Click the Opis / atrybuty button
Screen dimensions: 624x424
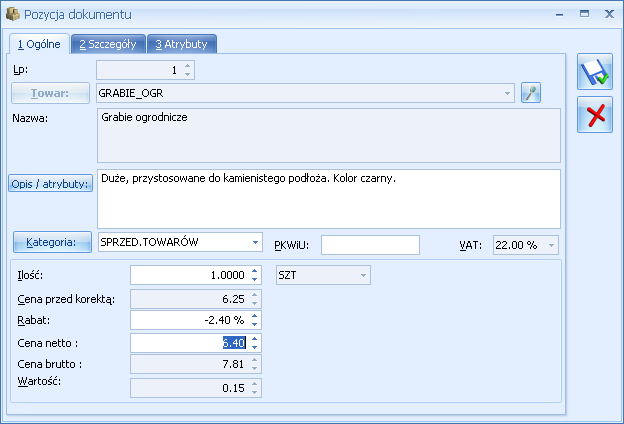click(x=50, y=184)
